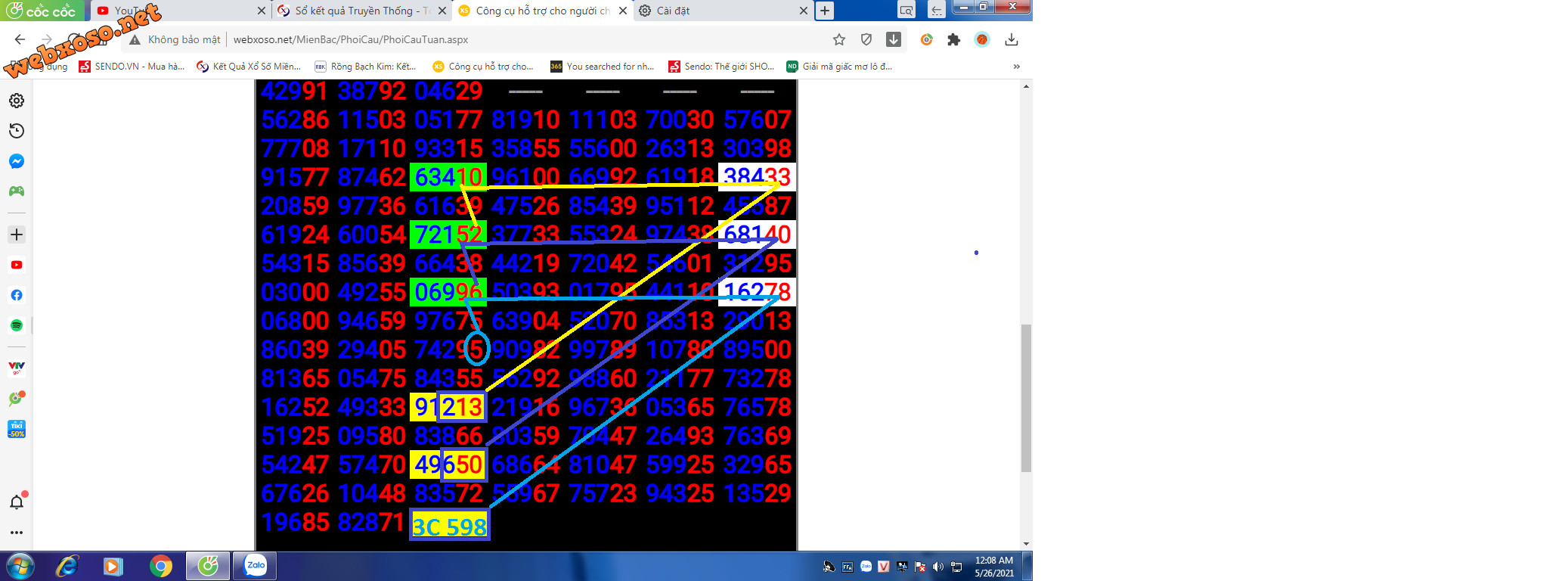Open Cốc Cốc sidebar settings gear
Image resolution: width=1568 pixels, height=581 pixels.
pyautogui.click(x=17, y=101)
